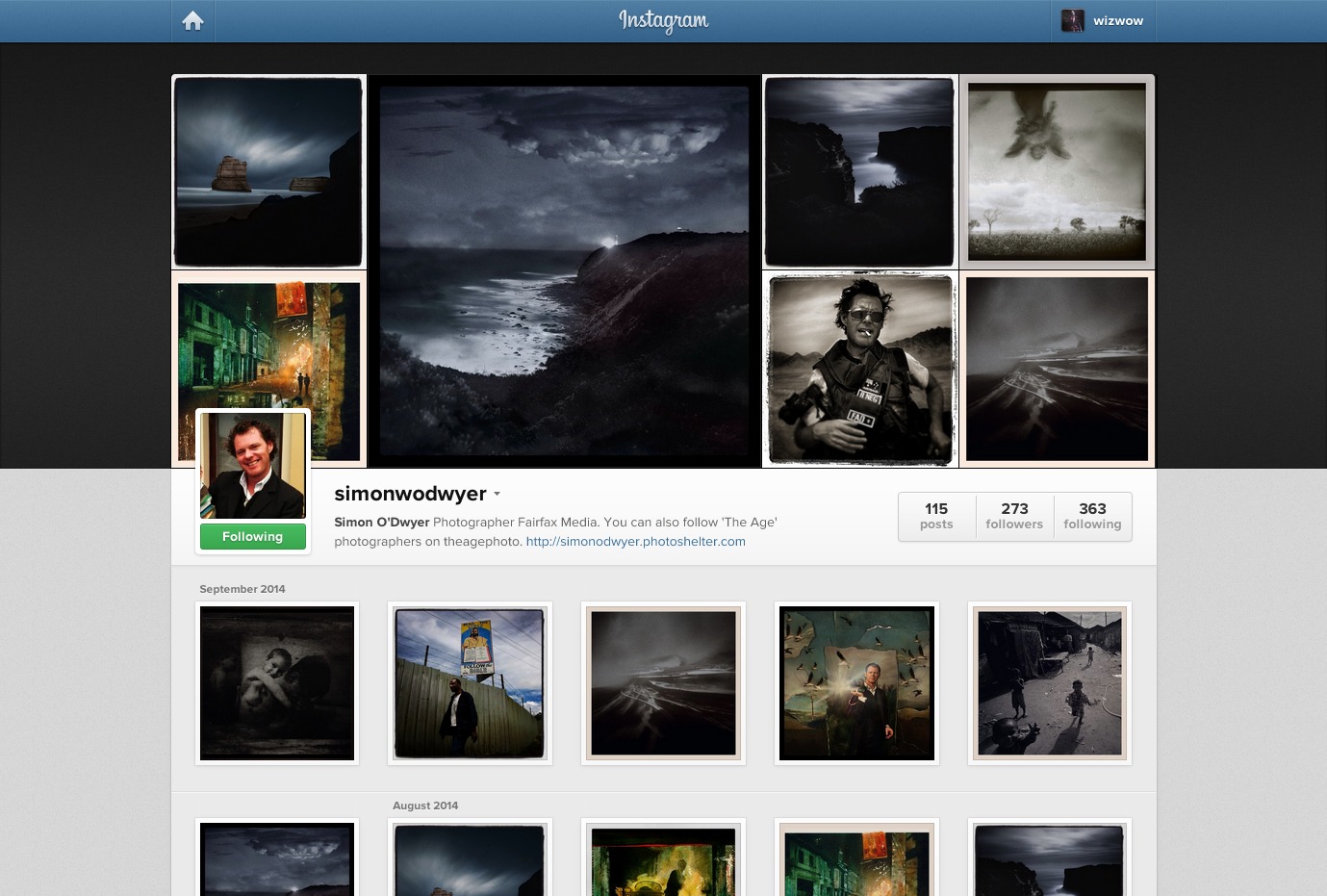Click the Simon O'Dwyer bold name

pyautogui.click(x=382, y=522)
